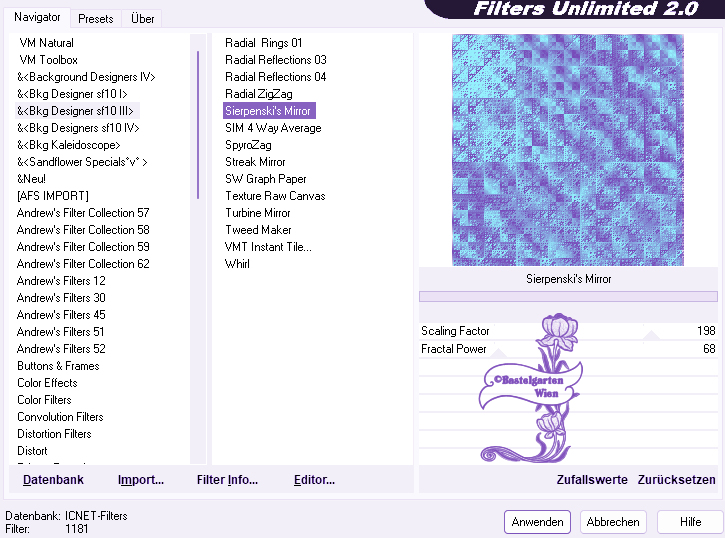Select &<Bkg Designers sf10 IV> category

(78, 128)
